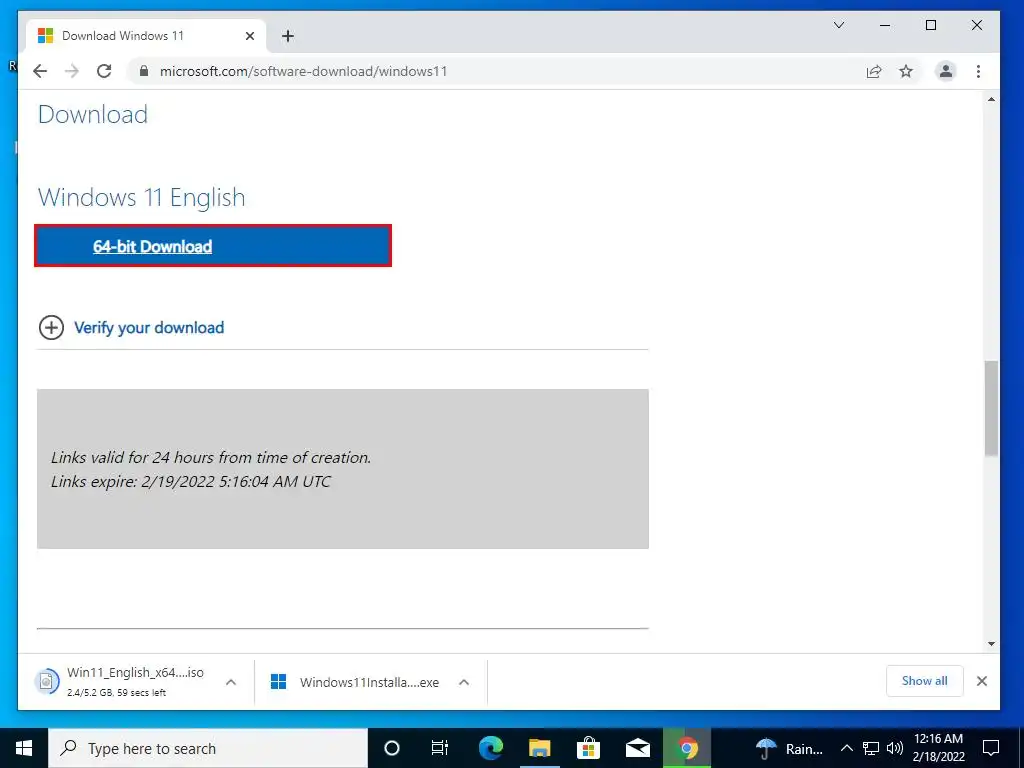Screen dimensions: 1024x768
Task: Select the Download Windows 11 tab
Action: [x=146, y=36]
